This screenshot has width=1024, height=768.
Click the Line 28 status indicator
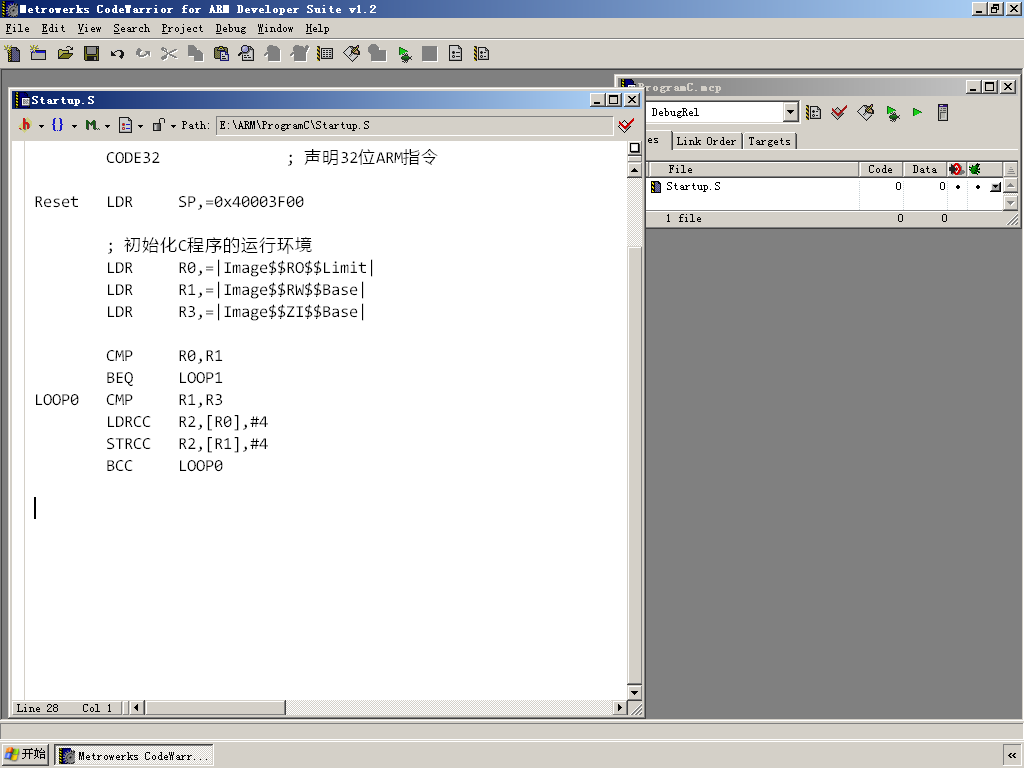tap(38, 708)
